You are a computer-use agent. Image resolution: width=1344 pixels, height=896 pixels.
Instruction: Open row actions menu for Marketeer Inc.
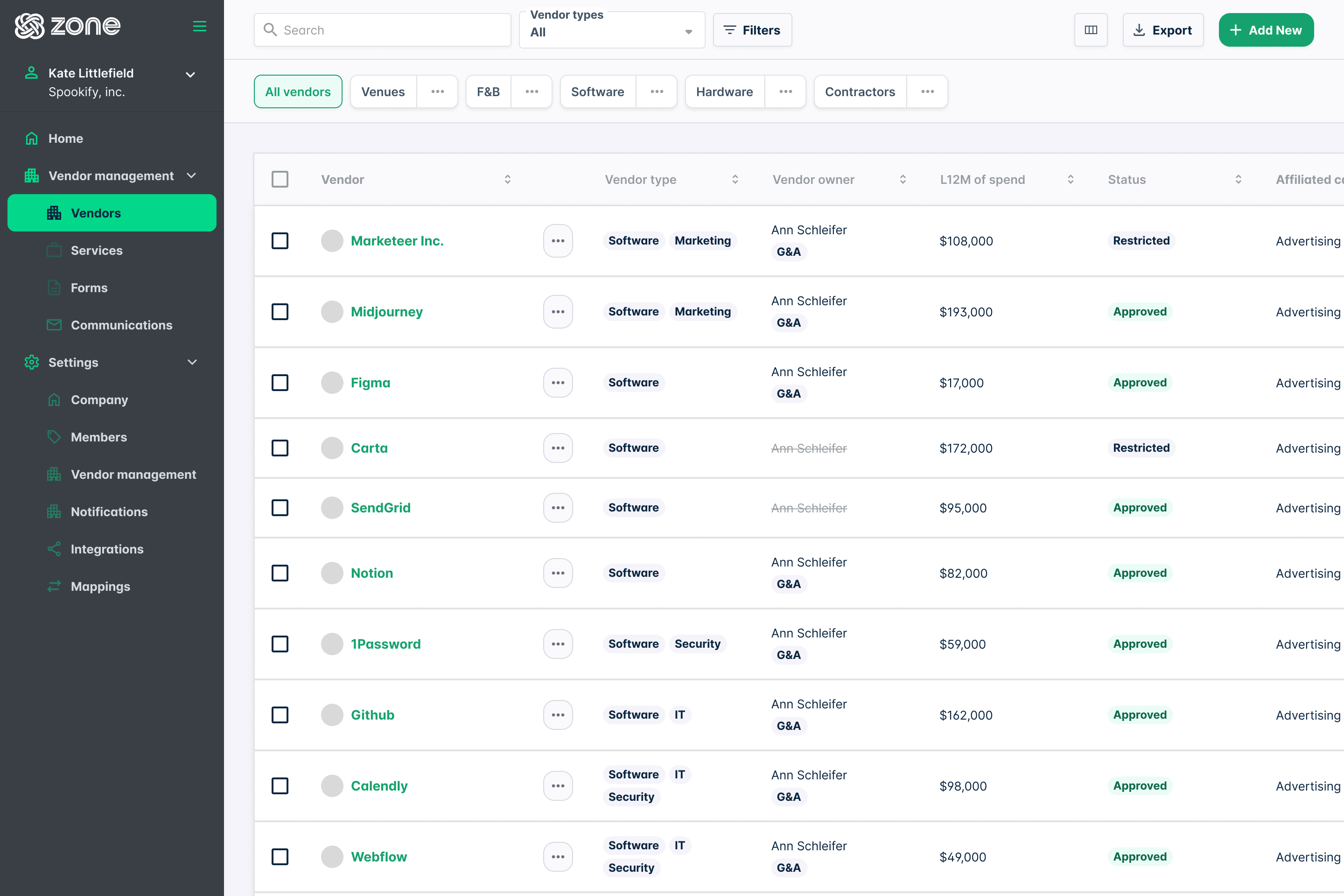click(x=558, y=241)
